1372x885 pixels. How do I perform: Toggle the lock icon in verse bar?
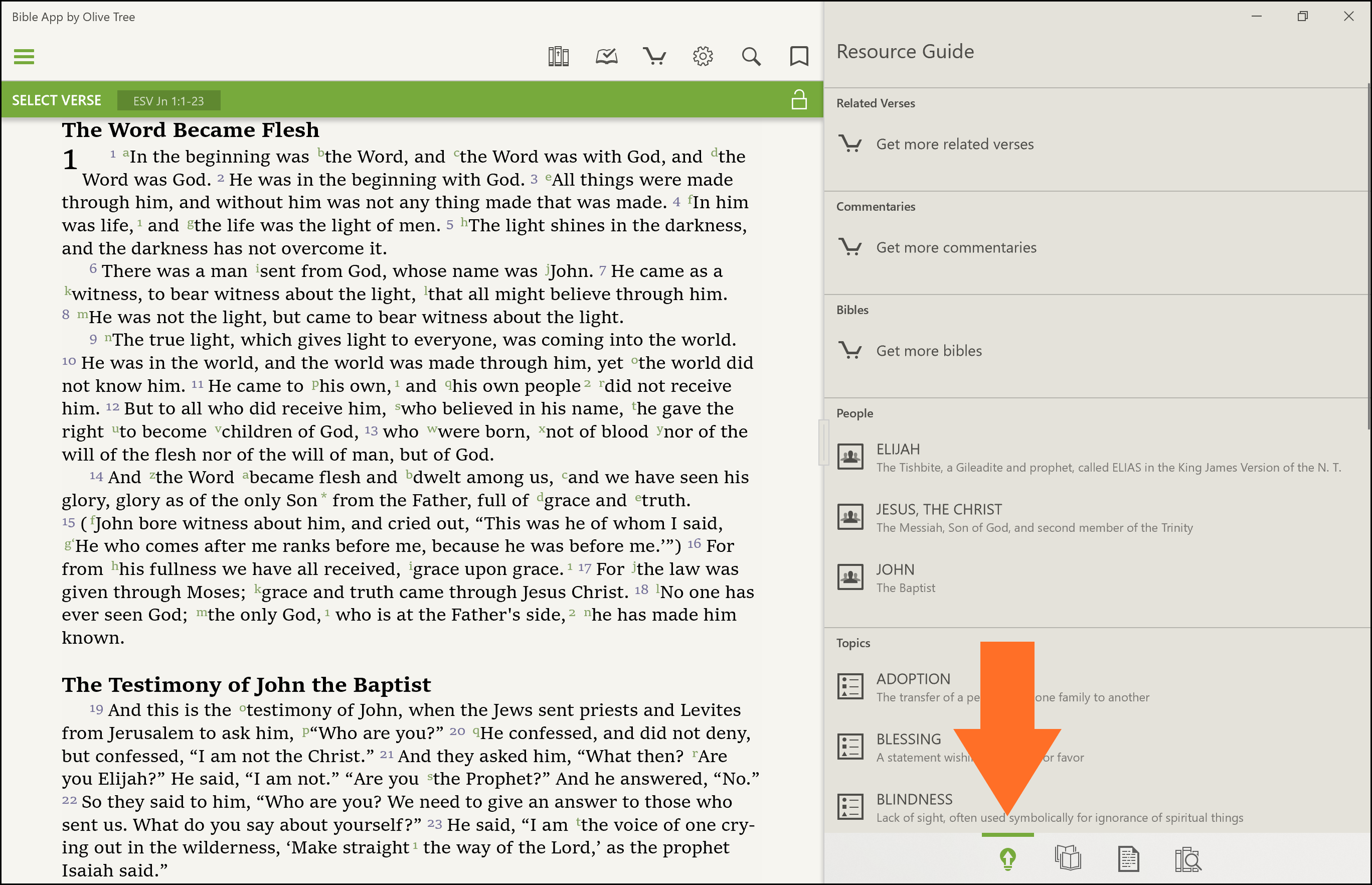(799, 99)
